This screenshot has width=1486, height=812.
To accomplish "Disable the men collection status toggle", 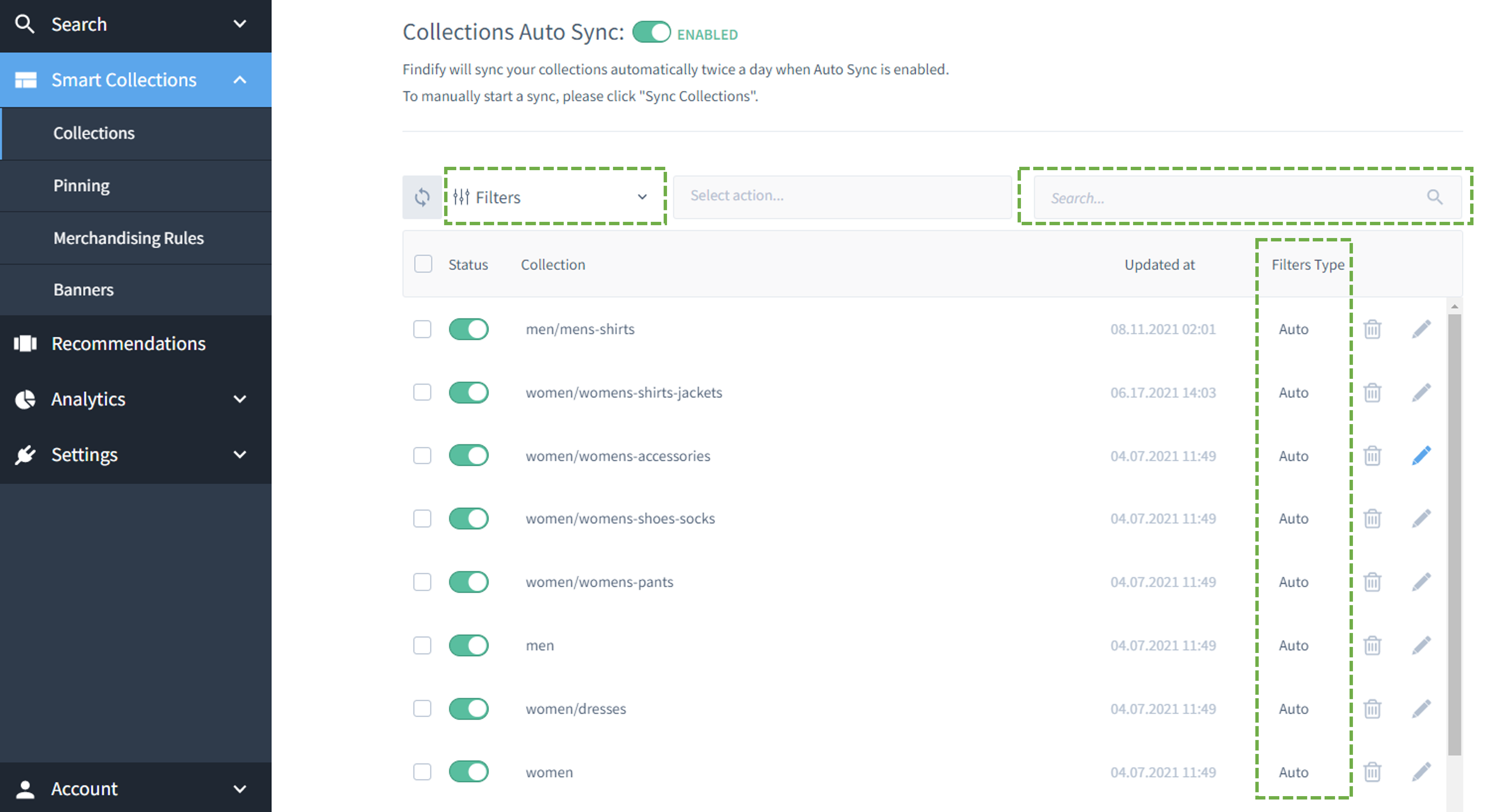I will pos(468,645).
